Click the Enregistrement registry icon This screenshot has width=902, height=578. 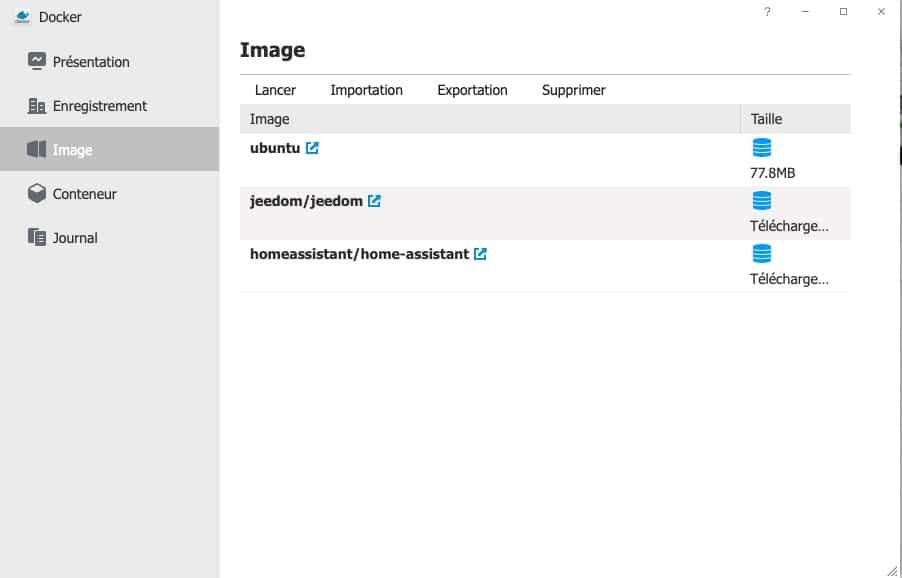pyautogui.click(x=37, y=106)
